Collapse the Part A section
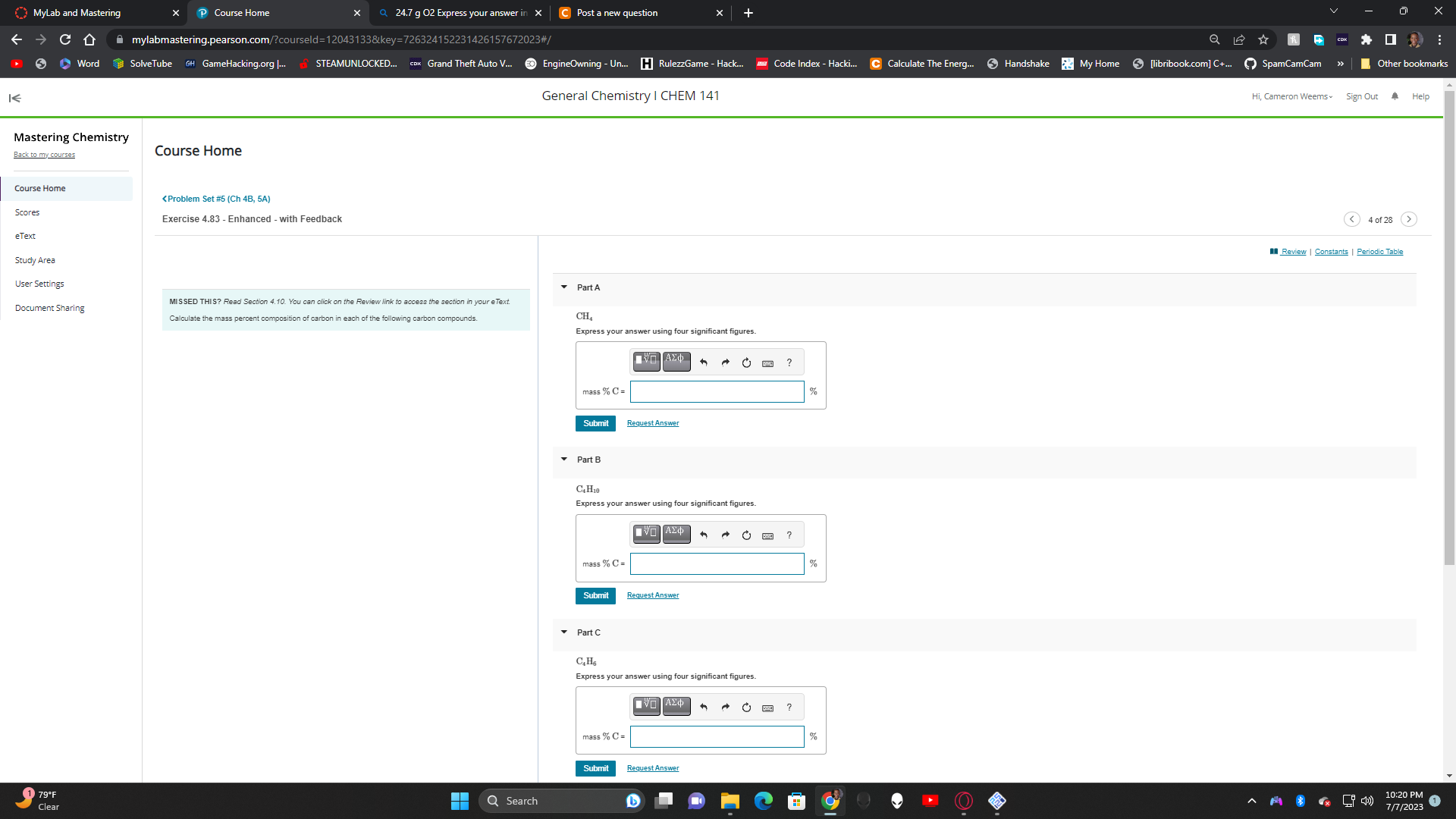The width and height of the screenshot is (1456, 819). (564, 287)
